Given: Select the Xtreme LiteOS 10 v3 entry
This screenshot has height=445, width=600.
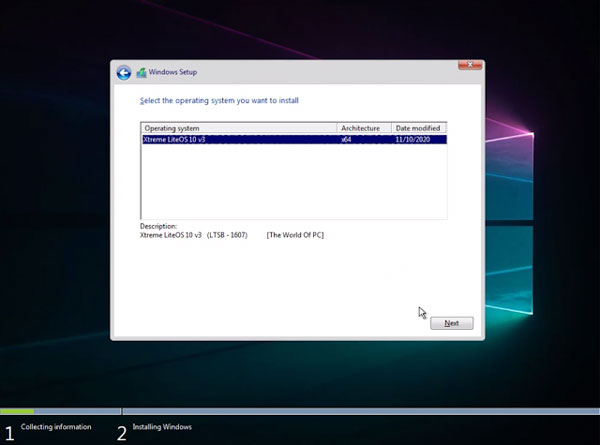Looking at the screenshot, I should click(294, 140).
